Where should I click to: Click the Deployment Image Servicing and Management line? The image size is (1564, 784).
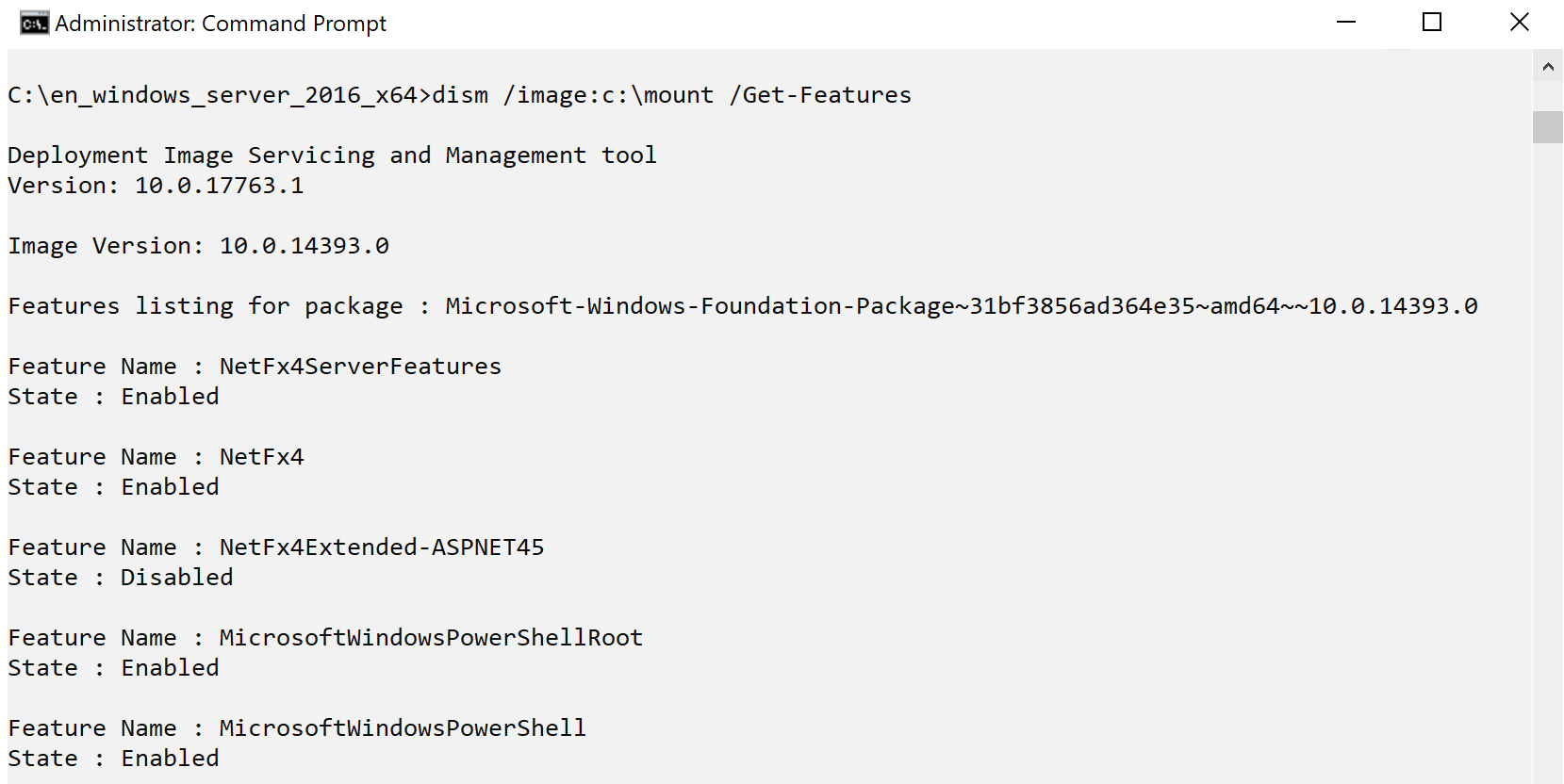tap(332, 155)
